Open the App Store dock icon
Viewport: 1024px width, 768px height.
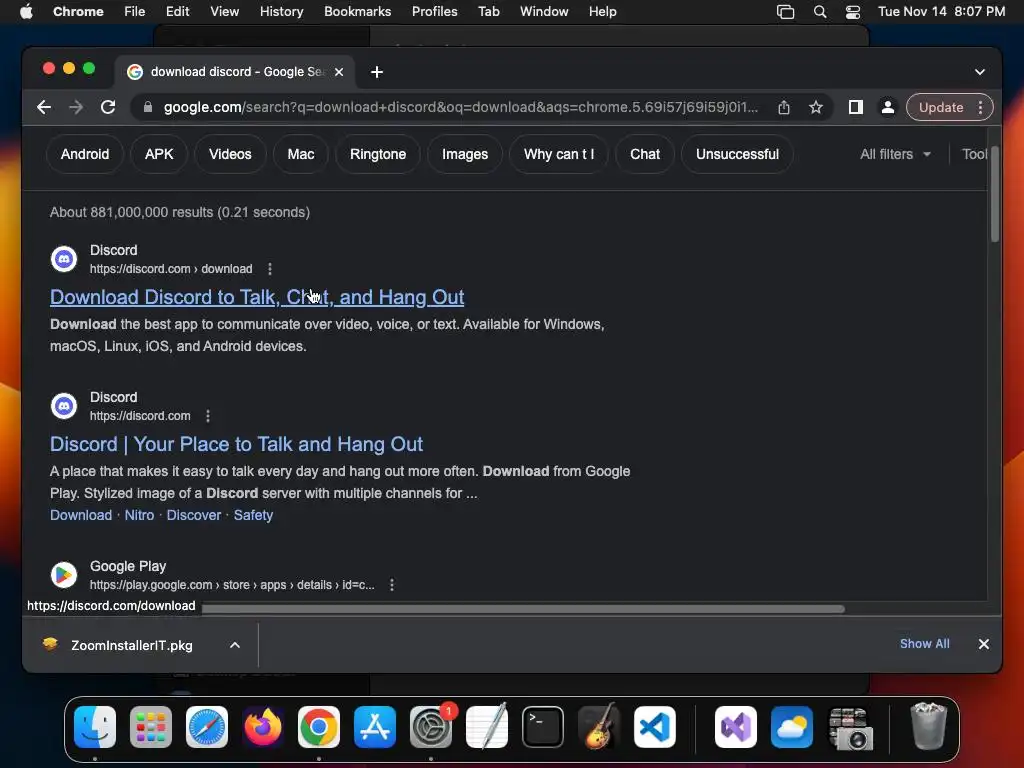coord(375,727)
